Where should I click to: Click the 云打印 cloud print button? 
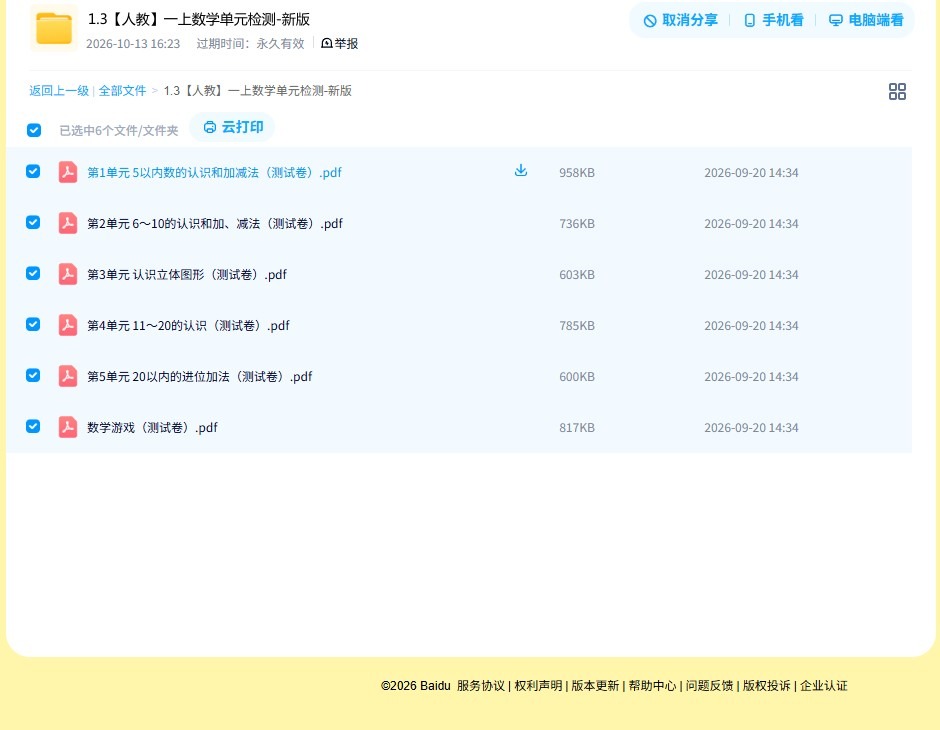pos(233,127)
